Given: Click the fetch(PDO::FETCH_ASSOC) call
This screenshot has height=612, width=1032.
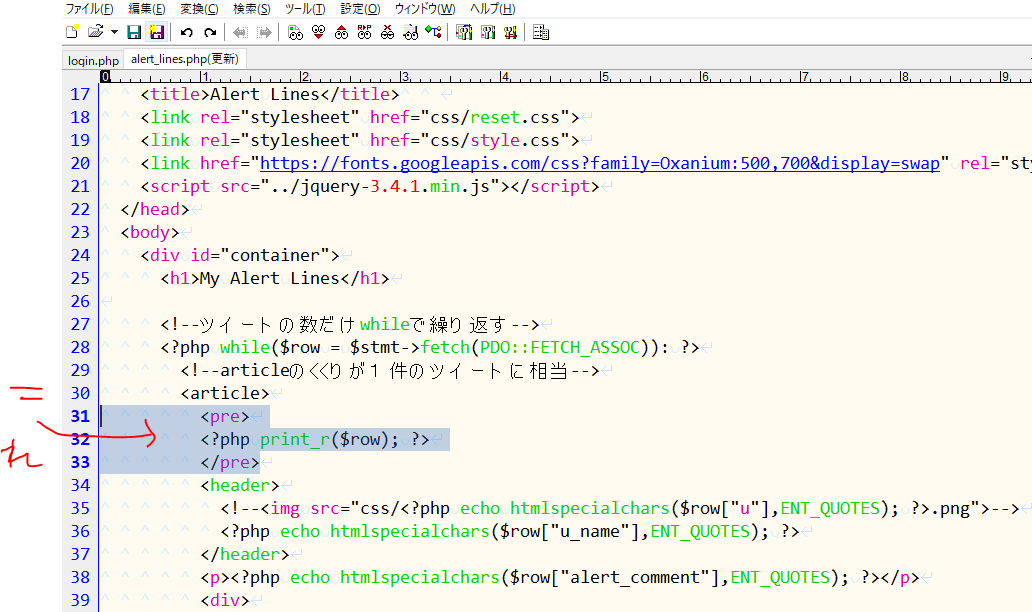Looking at the screenshot, I should [535, 347].
